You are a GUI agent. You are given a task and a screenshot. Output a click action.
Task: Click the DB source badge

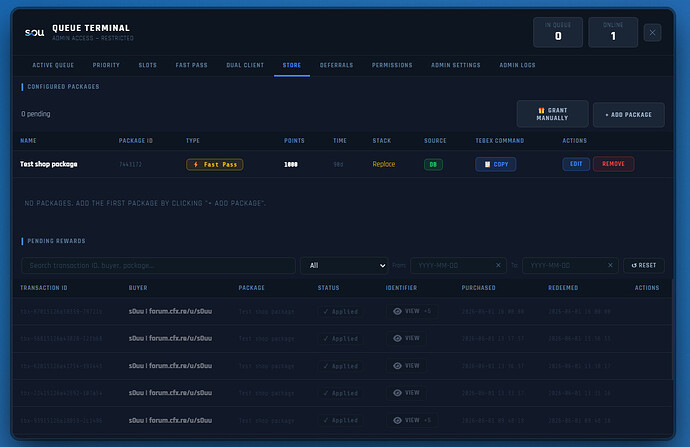(433, 165)
